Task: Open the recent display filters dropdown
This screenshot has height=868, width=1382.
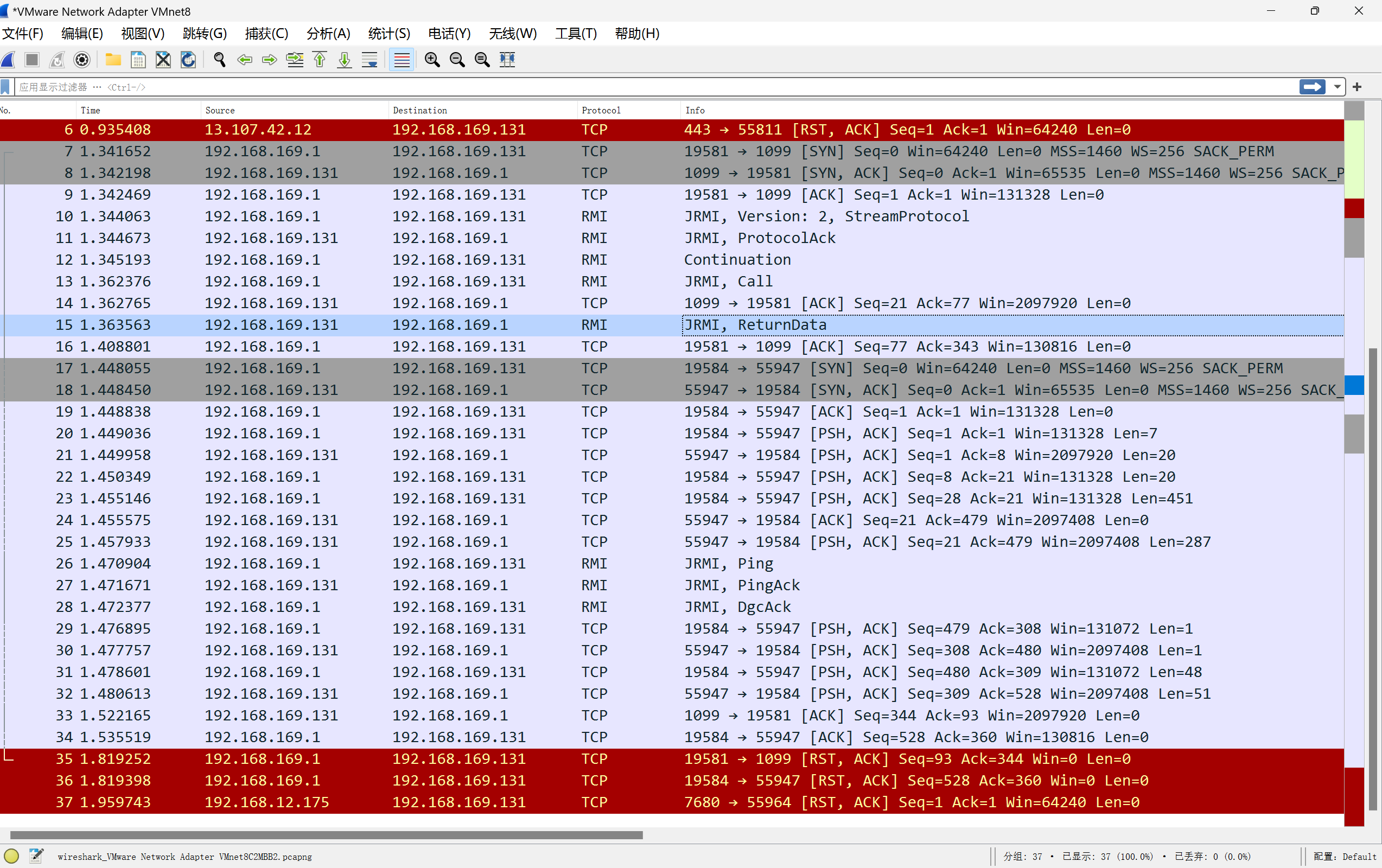Action: (x=1337, y=87)
